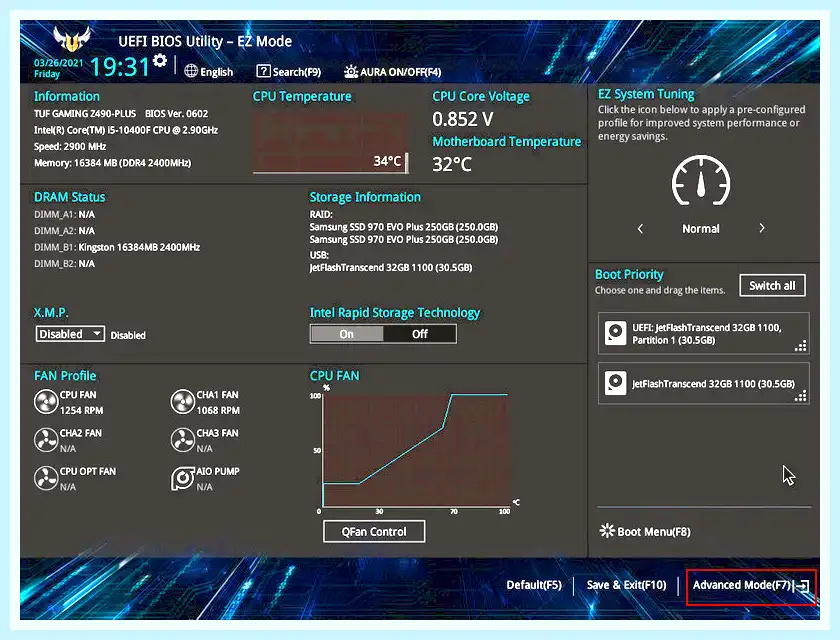This screenshot has width=840, height=640.
Task: Select the AIO PUMP icon
Action: click(182, 478)
